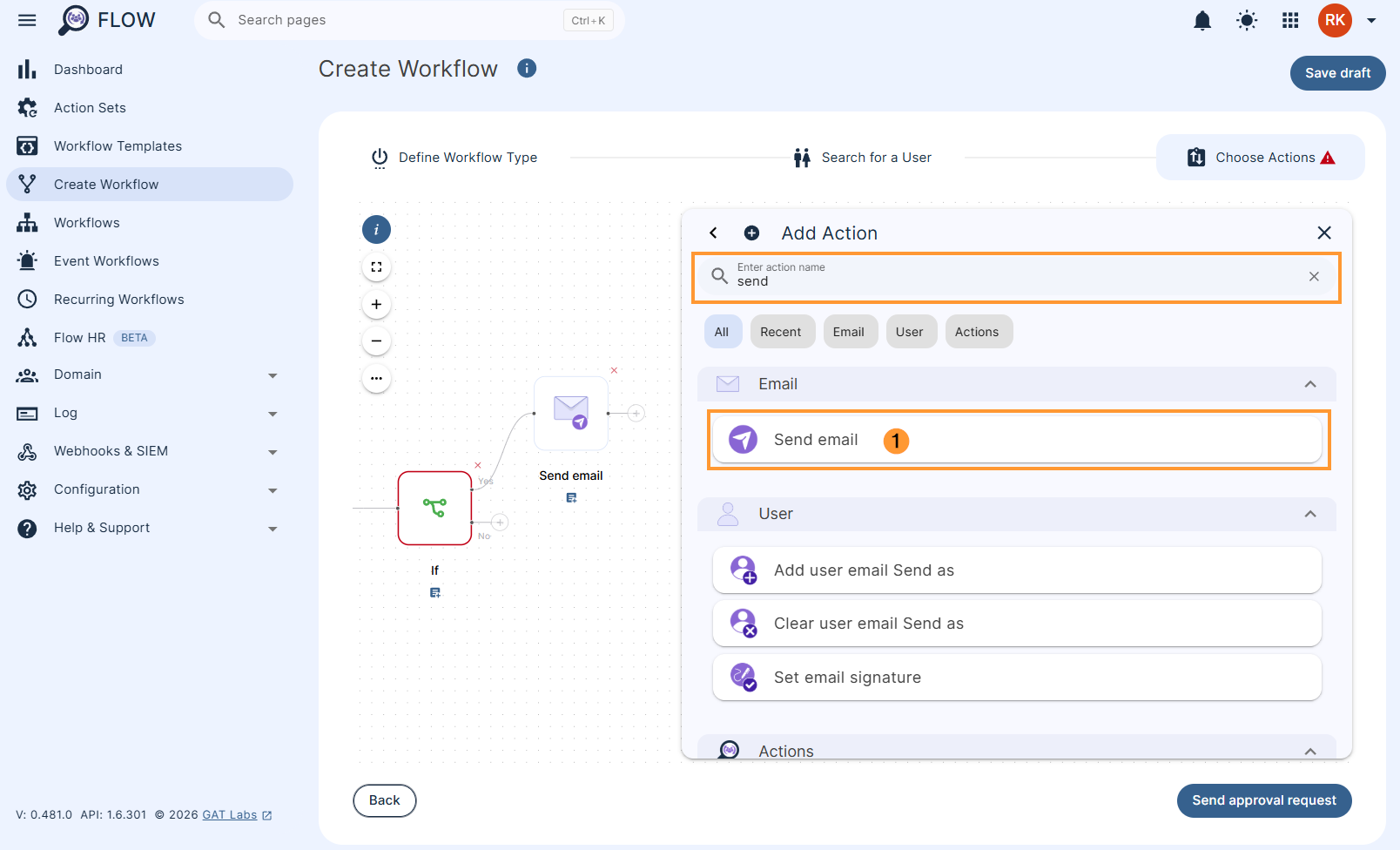Open Create Workflow in sidebar
The image size is (1400, 850).
click(150, 185)
